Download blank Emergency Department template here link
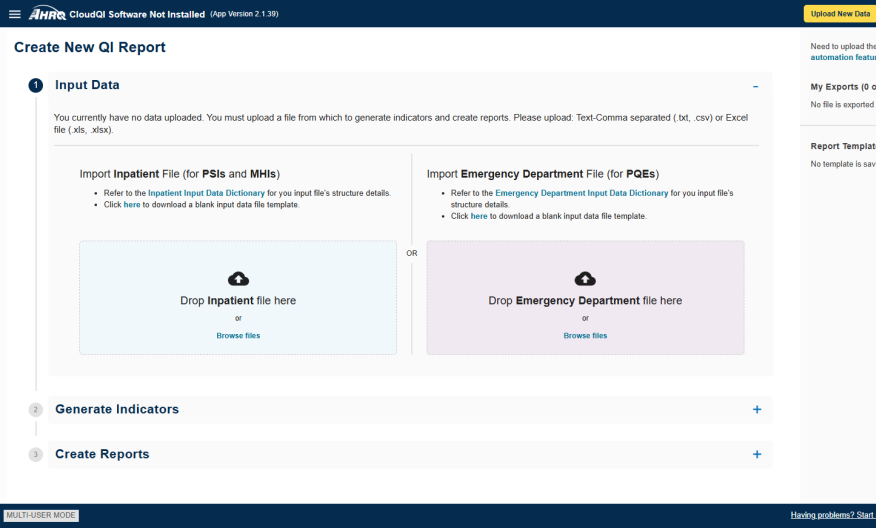This screenshot has width=876, height=528. 479,216
